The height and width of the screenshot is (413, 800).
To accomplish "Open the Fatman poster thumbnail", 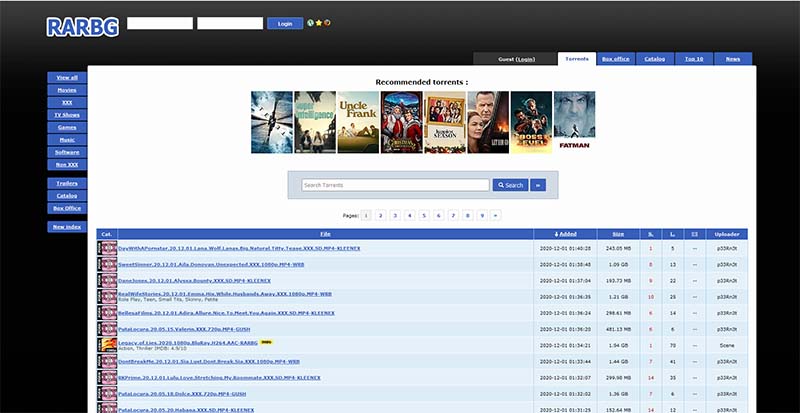I will tap(574, 122).
